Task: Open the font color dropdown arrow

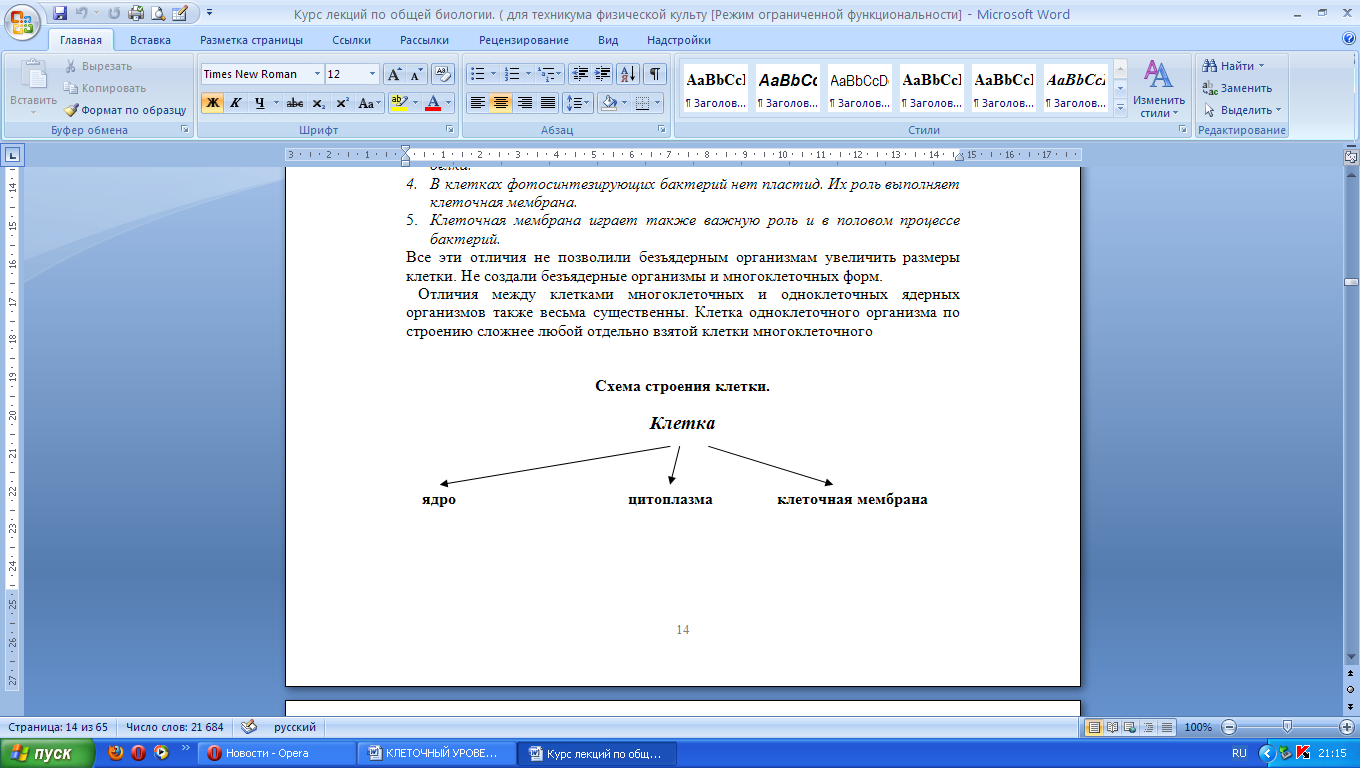Action: tap(449, 103)
